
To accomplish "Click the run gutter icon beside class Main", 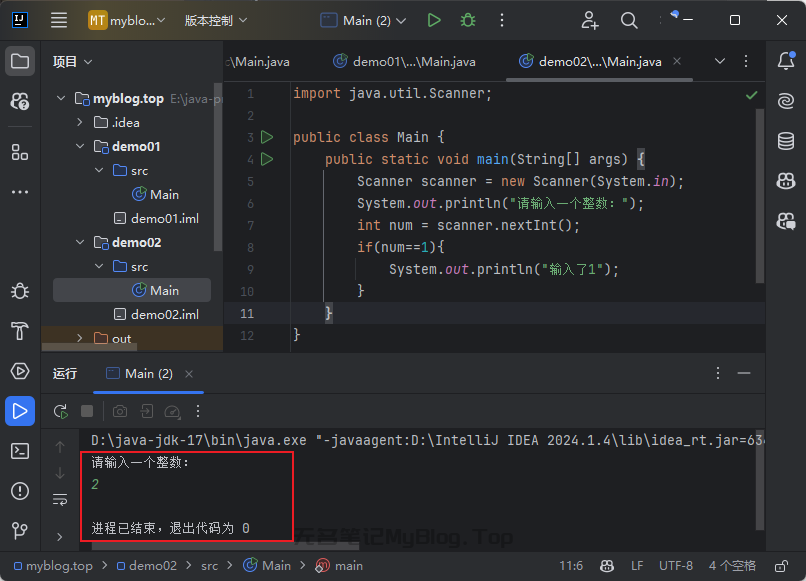I will (x=267, y=137).
